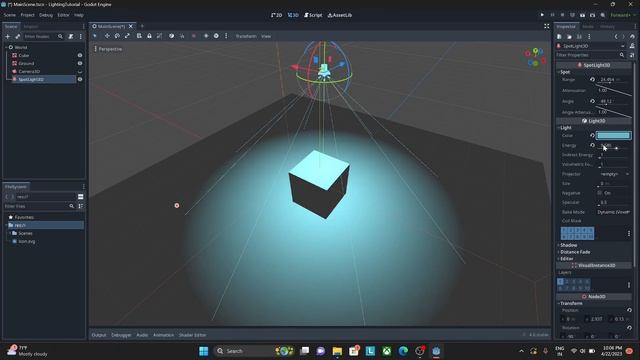Click the Energy slider
Image resolution: width=640 pixels, height=360 pixels.
(614, 148)
